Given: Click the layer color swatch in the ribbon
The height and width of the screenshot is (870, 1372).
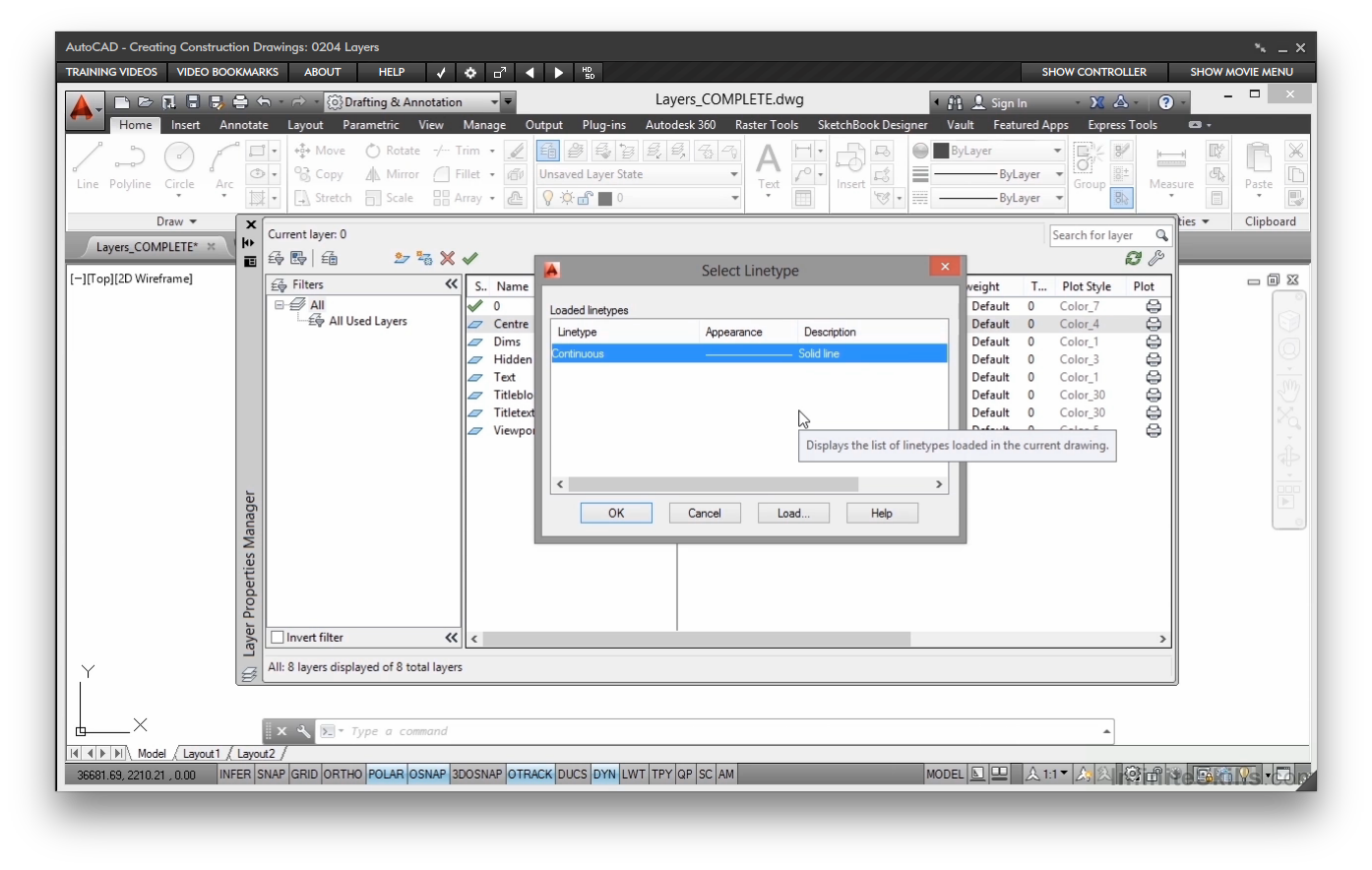Looking at the screenshot, I should 605,198.
